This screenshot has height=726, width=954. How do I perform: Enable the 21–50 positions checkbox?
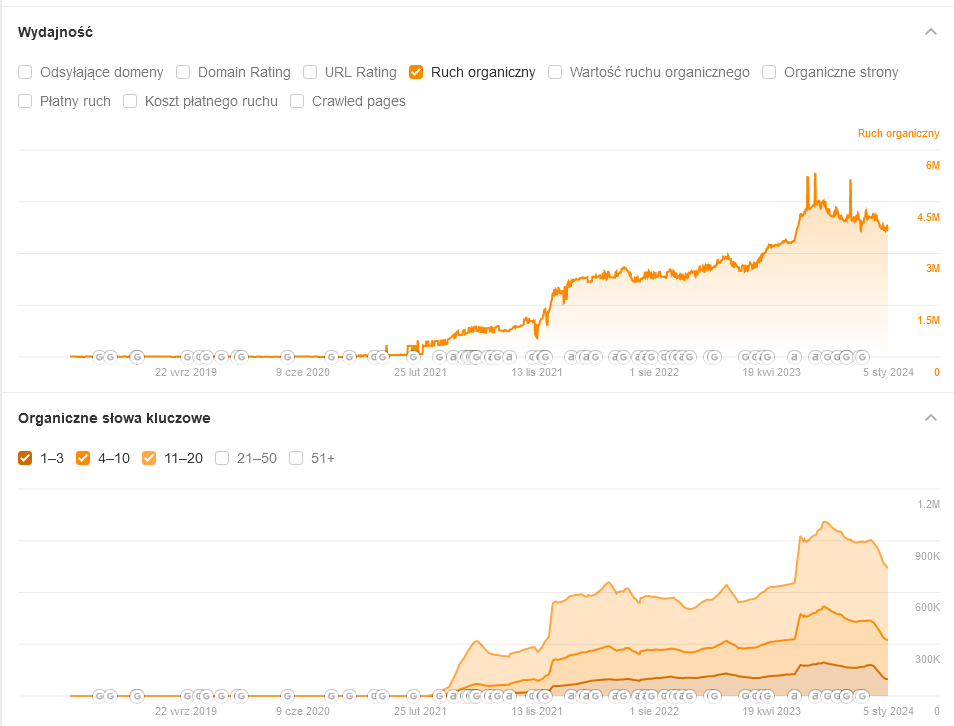(222, 458)
